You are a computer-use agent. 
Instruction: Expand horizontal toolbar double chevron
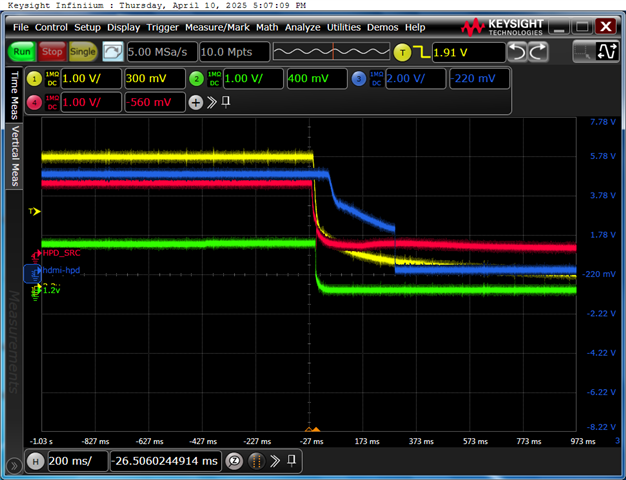[275, 461]
